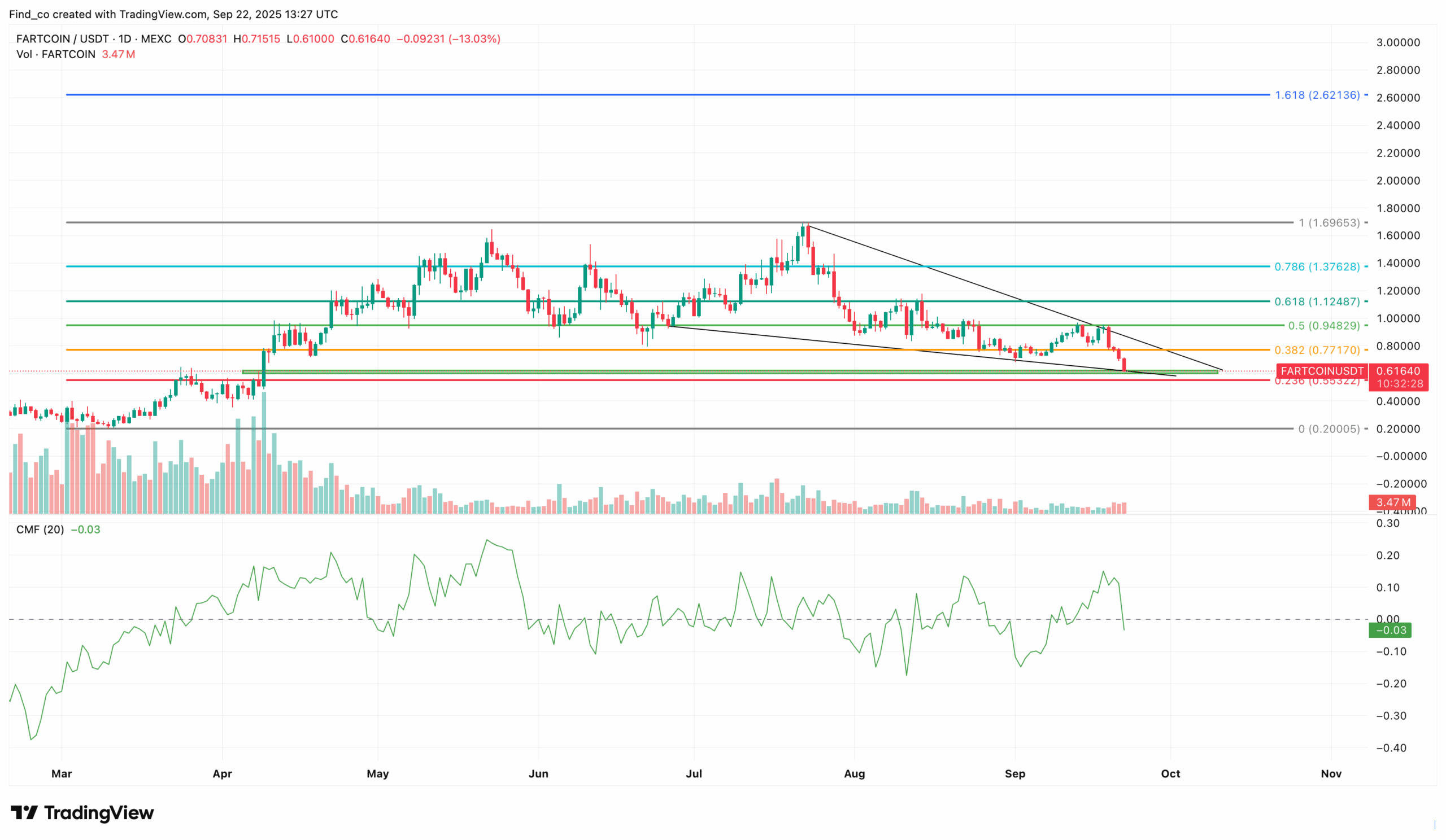Click the 0 (0.20005) Fib level label

pyautogui.click(x=1329, y=429)
